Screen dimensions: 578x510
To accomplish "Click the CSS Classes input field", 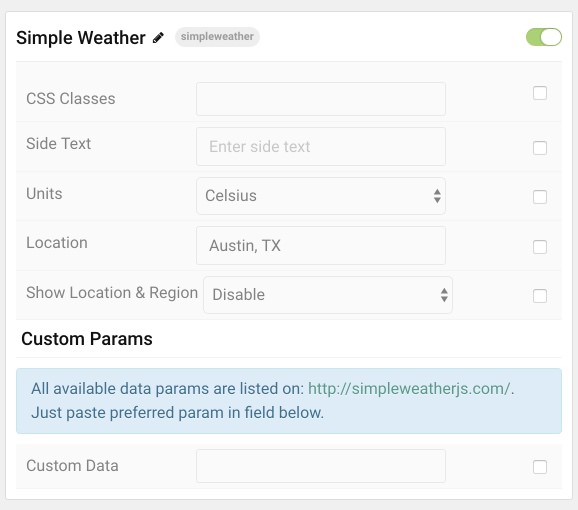I will coord(321,99).
